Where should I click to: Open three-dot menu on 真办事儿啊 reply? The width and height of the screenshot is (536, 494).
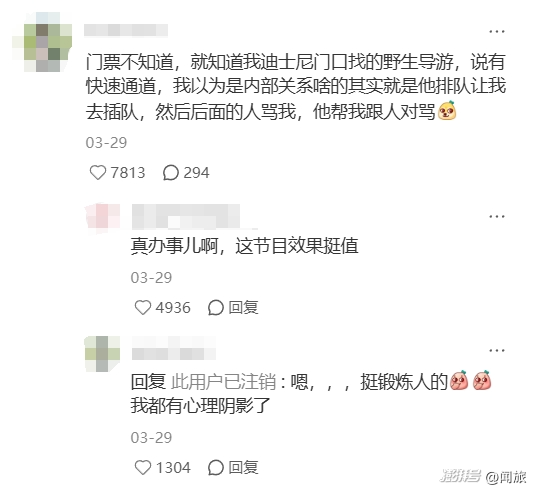click(497, 216)
